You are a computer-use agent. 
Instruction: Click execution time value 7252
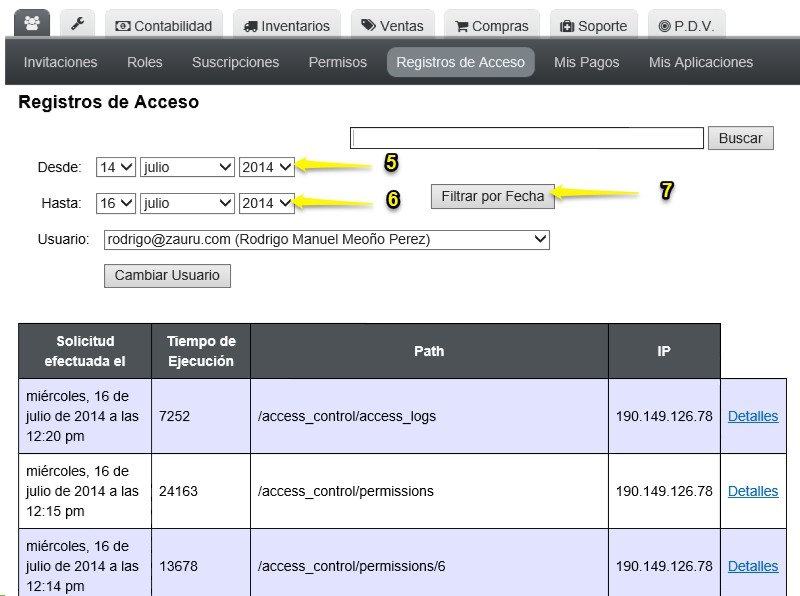point(174,416)
